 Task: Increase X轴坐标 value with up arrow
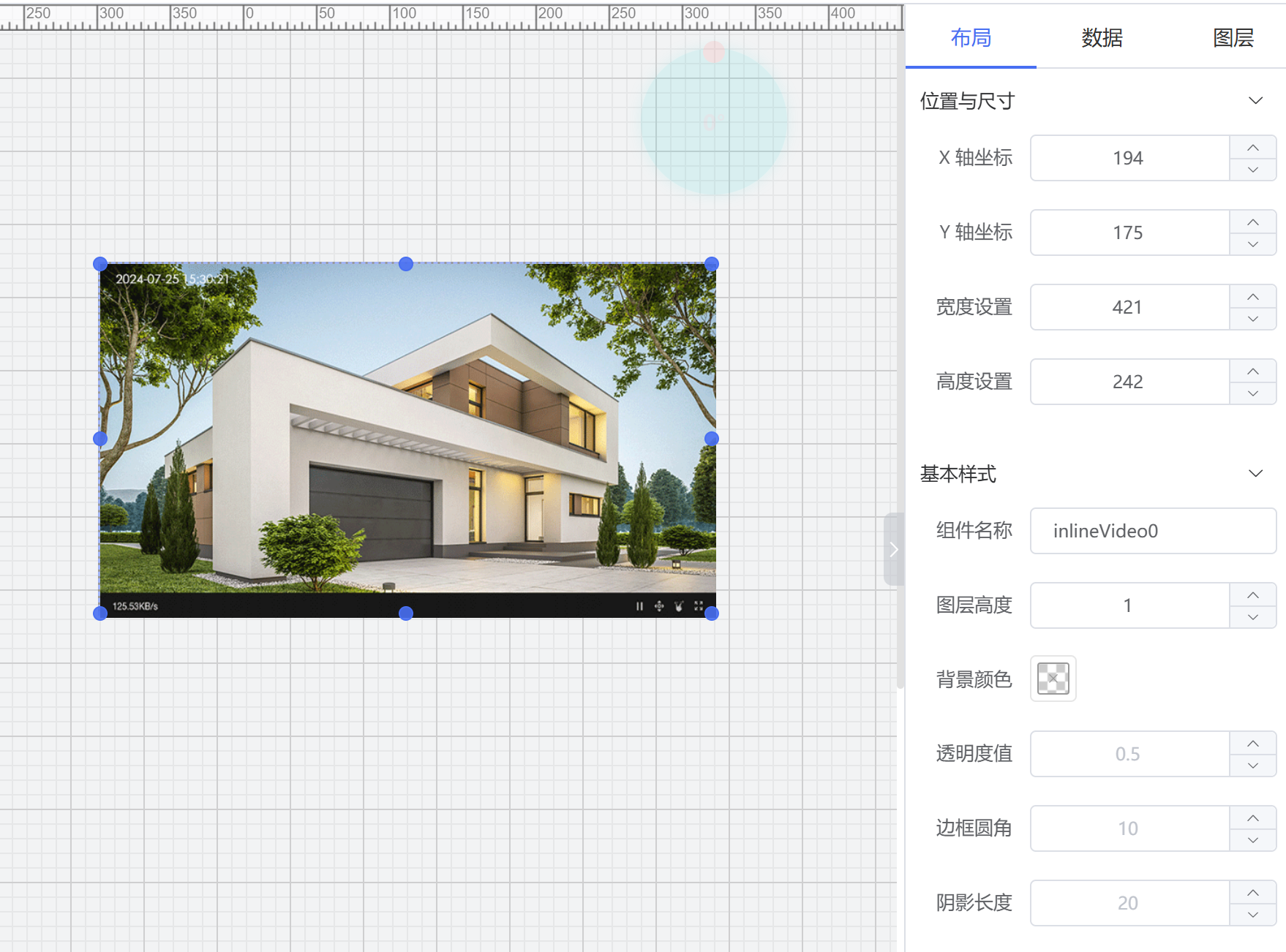(1252, 148)
